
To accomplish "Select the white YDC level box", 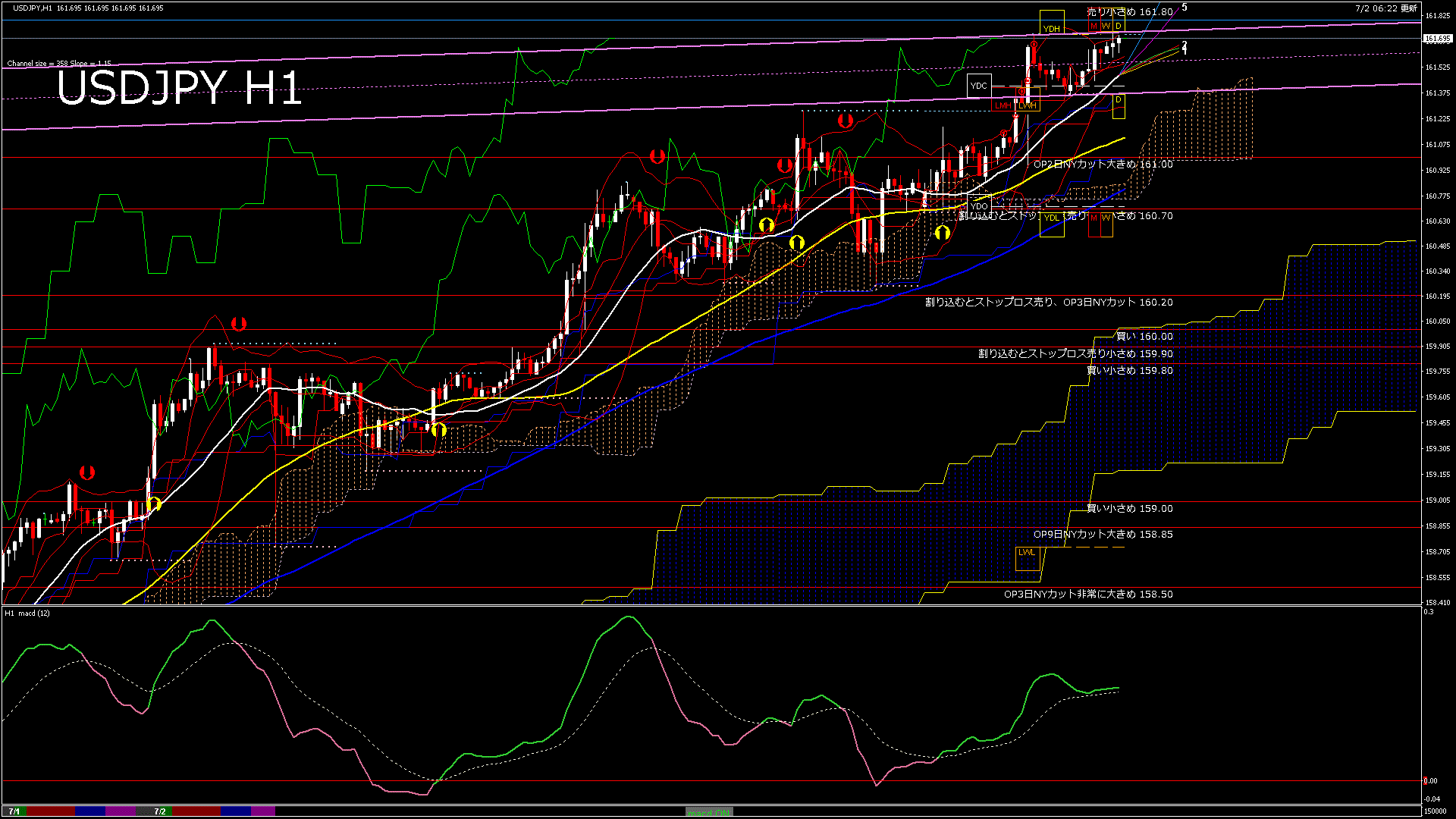I will (979, 86).
